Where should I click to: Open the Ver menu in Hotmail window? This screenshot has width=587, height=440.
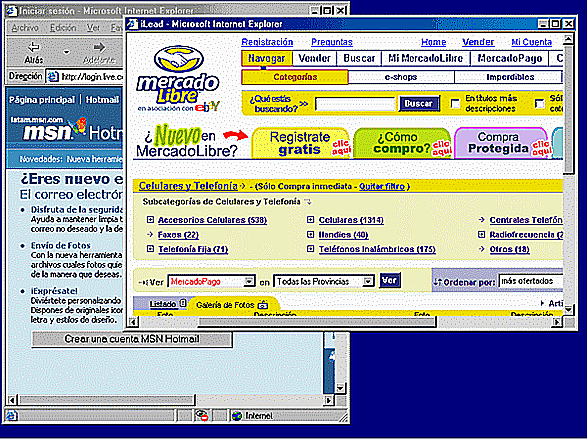pyautogui.click(x=93, y=28)
